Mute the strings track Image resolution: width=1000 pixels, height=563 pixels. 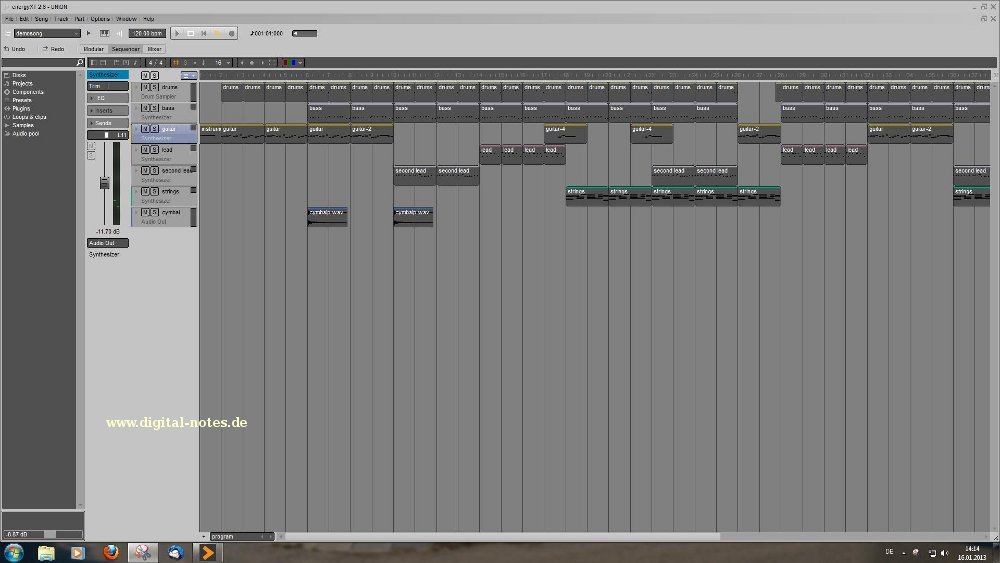[x=144, y=191]
